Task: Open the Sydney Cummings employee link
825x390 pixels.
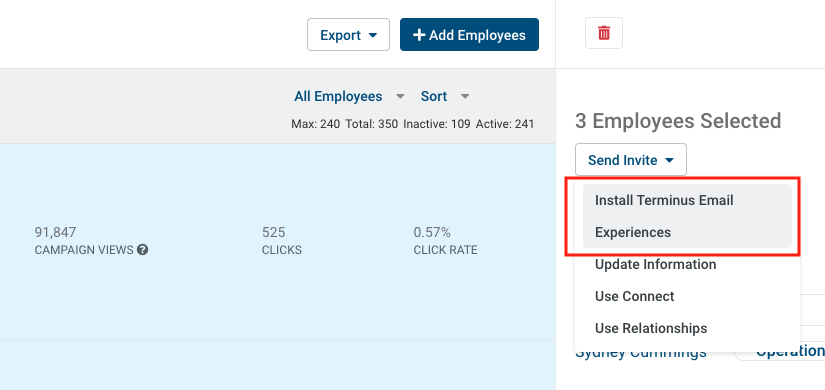Action: [641, 354]
